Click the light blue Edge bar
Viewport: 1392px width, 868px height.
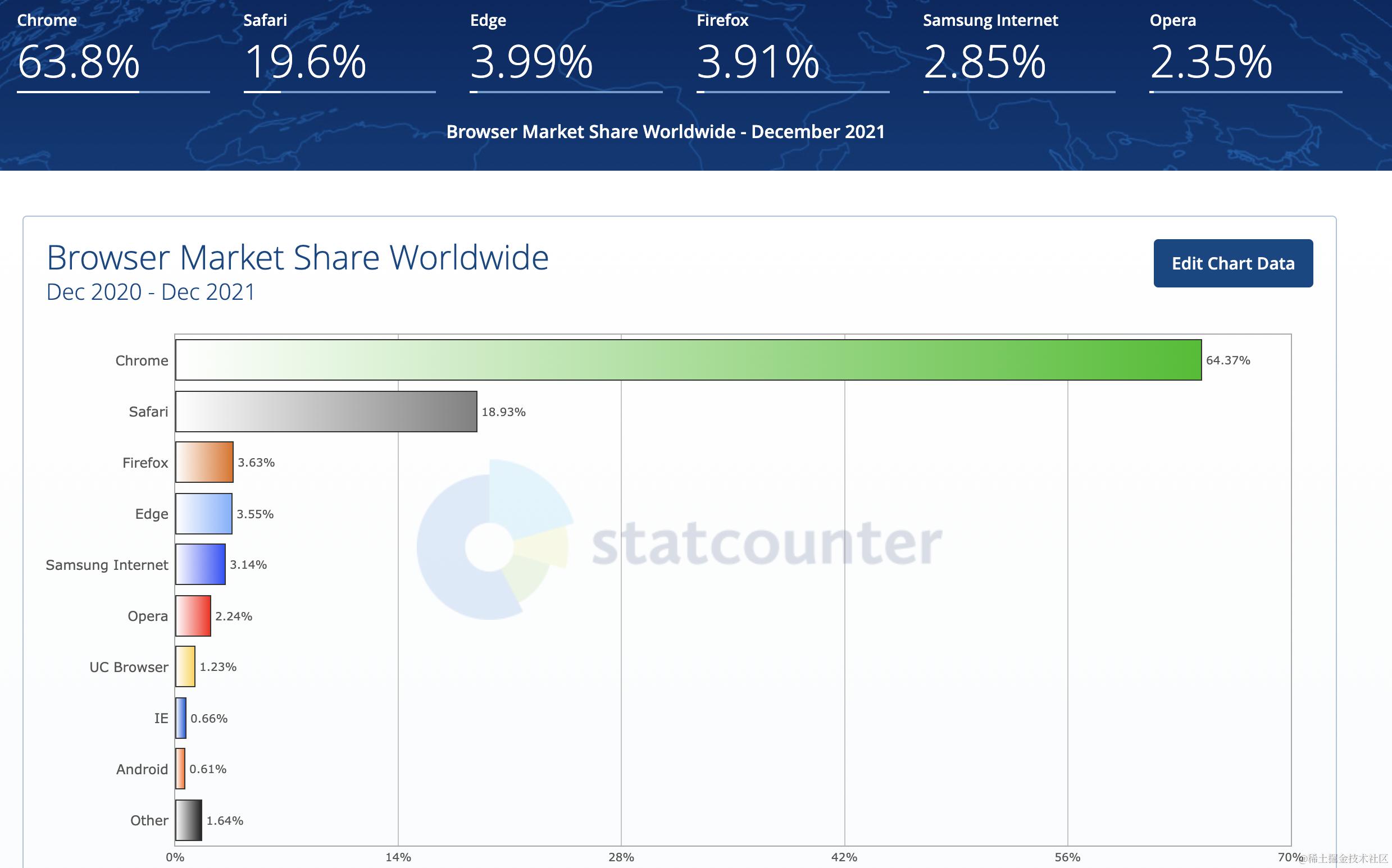click(203, 514)
